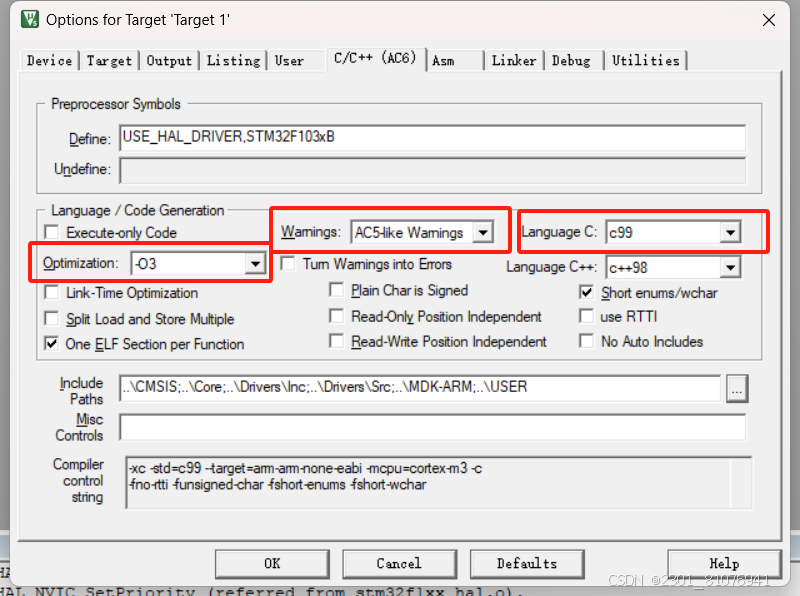Toggle Read-Only Position Independent
The width and height of the screenshot is (800, 596).
click(336, 316)
